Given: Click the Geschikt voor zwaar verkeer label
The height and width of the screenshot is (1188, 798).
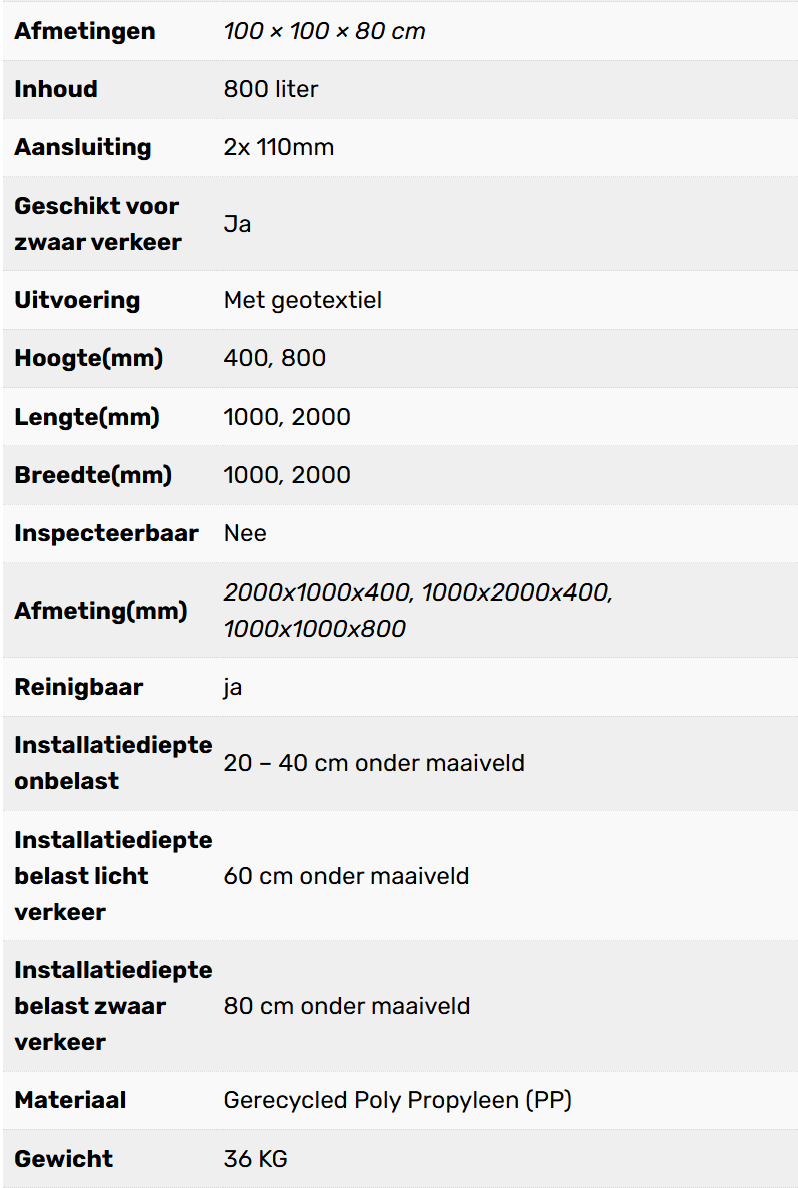Looking at the screenshot, I should 98,224.
